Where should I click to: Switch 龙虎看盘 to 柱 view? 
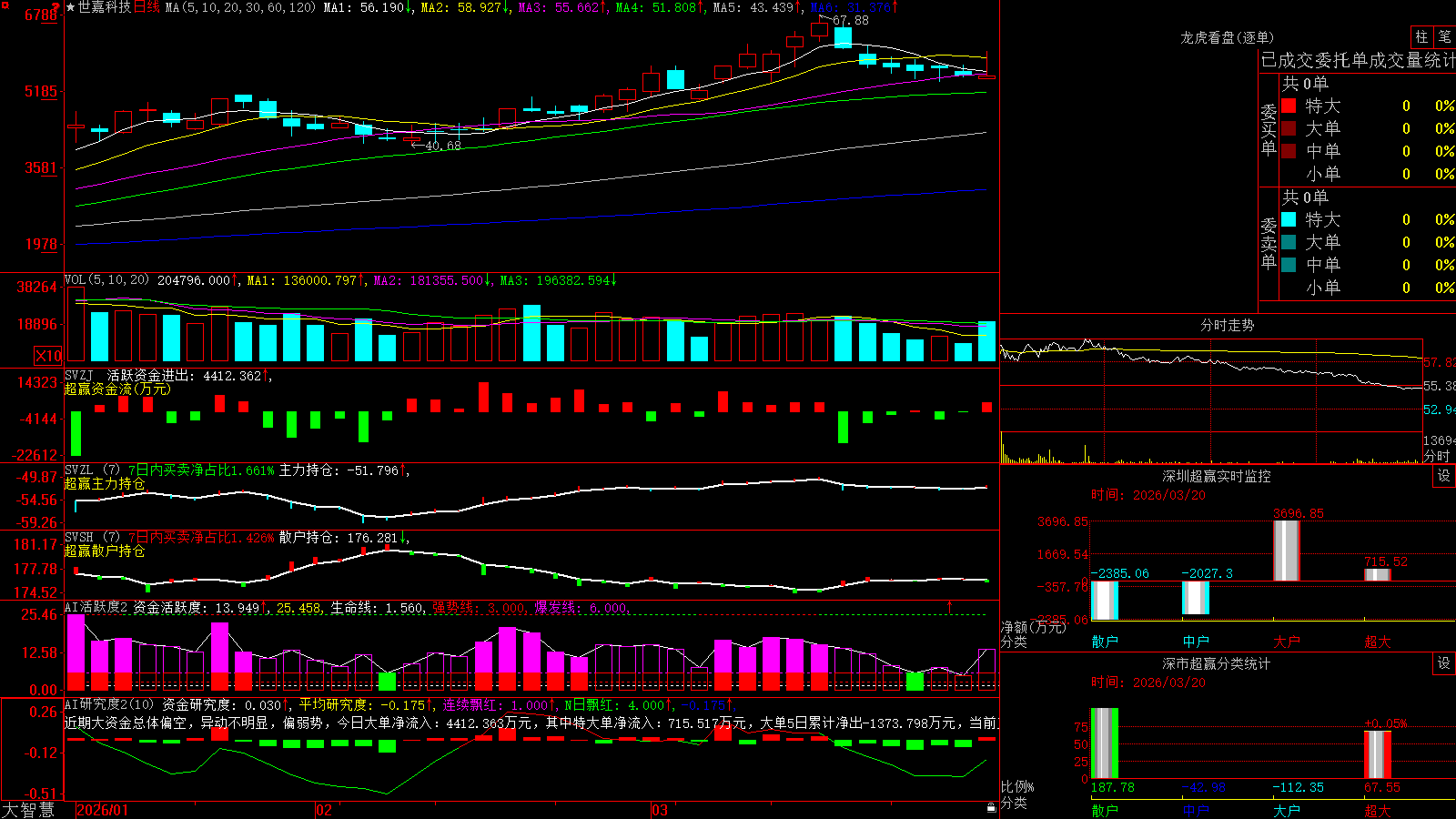click(x=1421, y=36)
